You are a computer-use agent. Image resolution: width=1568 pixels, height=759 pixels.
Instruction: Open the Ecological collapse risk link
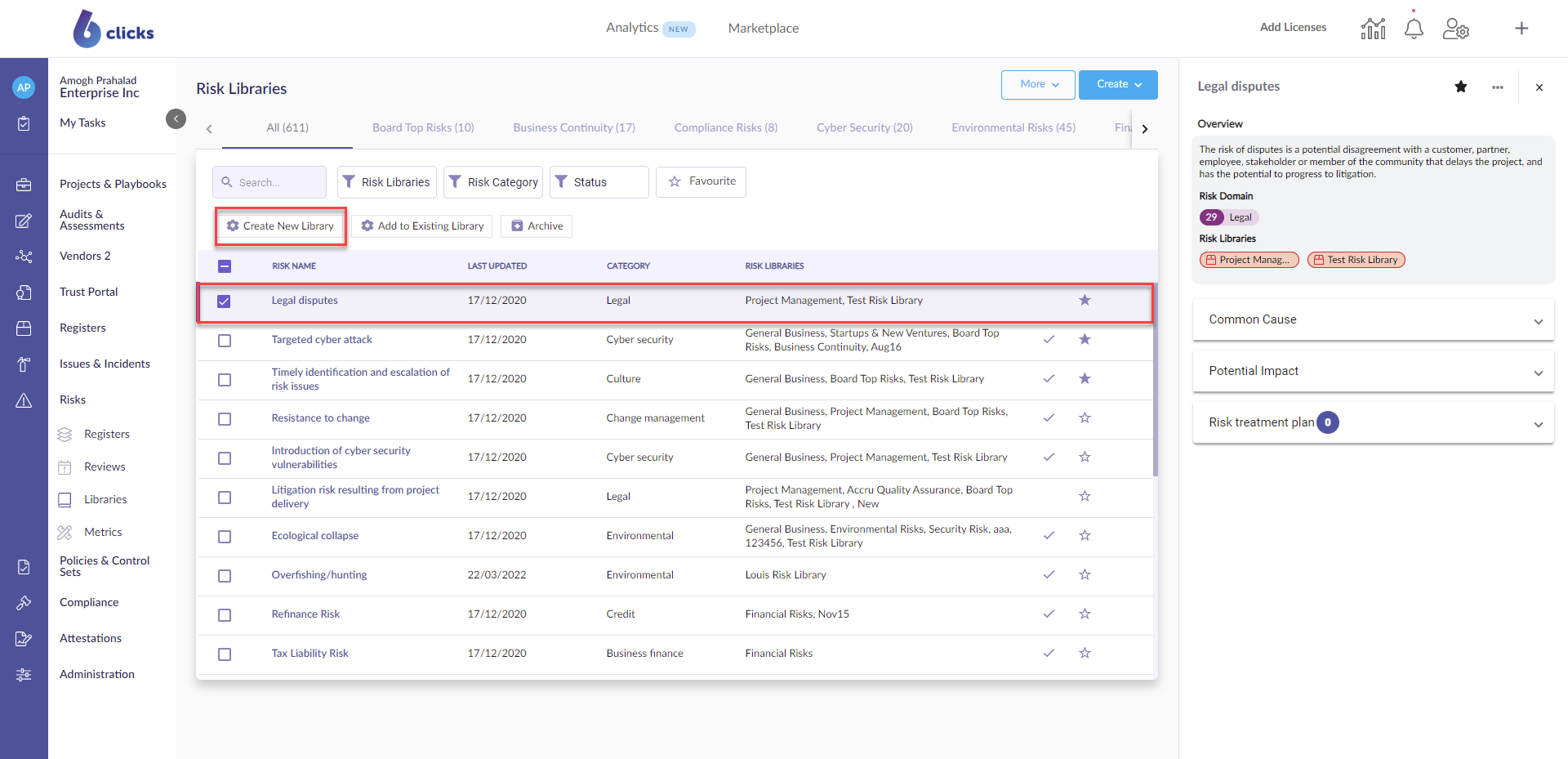pyautogui.click(x=314, y=536)
